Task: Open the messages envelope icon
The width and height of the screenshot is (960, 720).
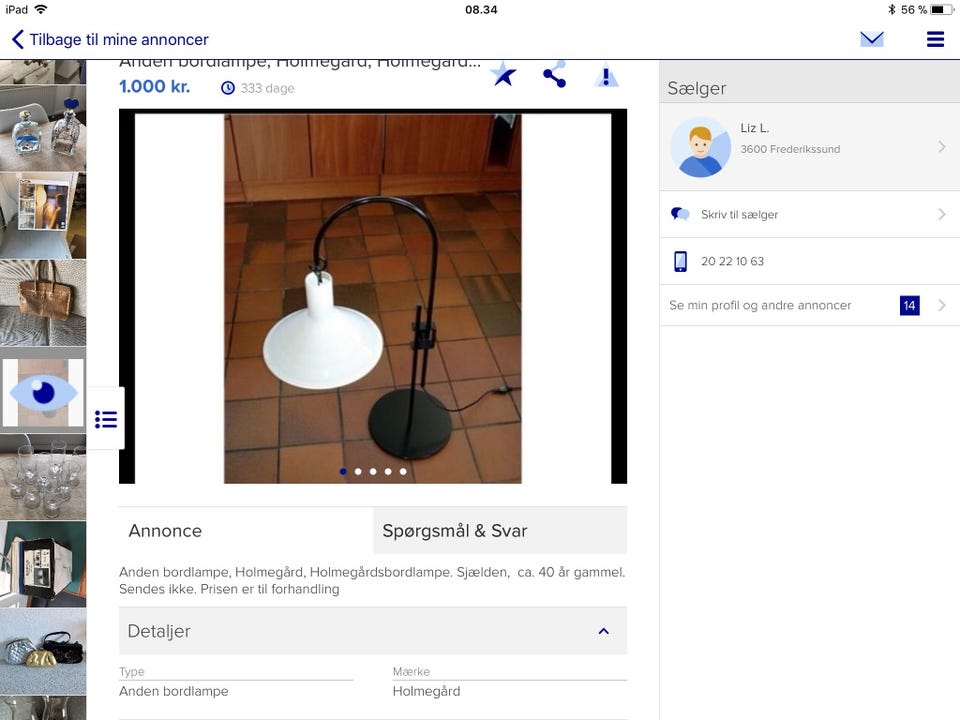Action: pos(871,39)
